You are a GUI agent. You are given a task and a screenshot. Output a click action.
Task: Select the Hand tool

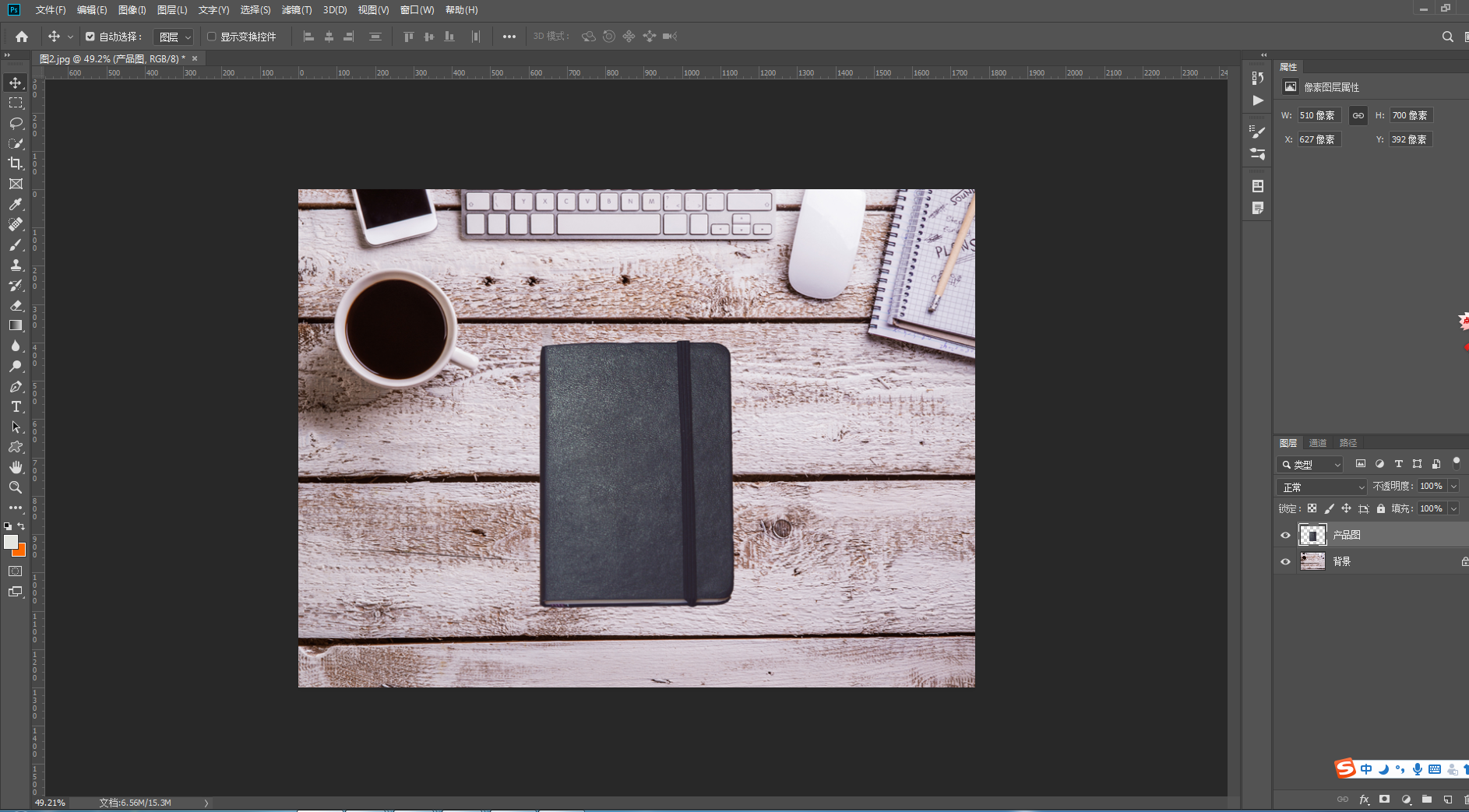coord(16,467)
